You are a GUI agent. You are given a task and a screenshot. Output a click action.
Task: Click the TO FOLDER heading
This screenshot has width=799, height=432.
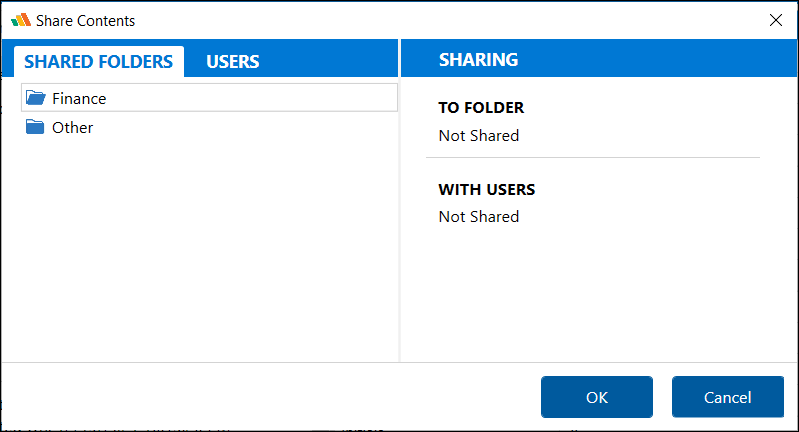click(481, 107)
